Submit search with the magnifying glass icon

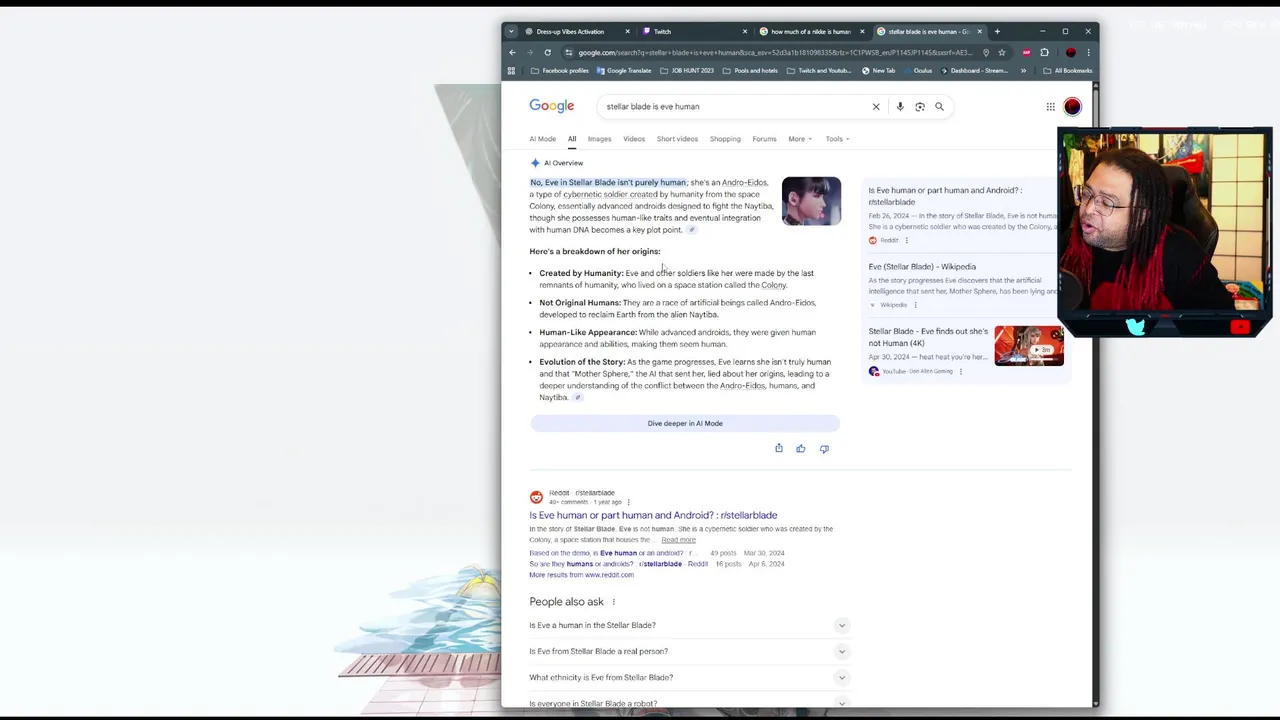(939, 106)
